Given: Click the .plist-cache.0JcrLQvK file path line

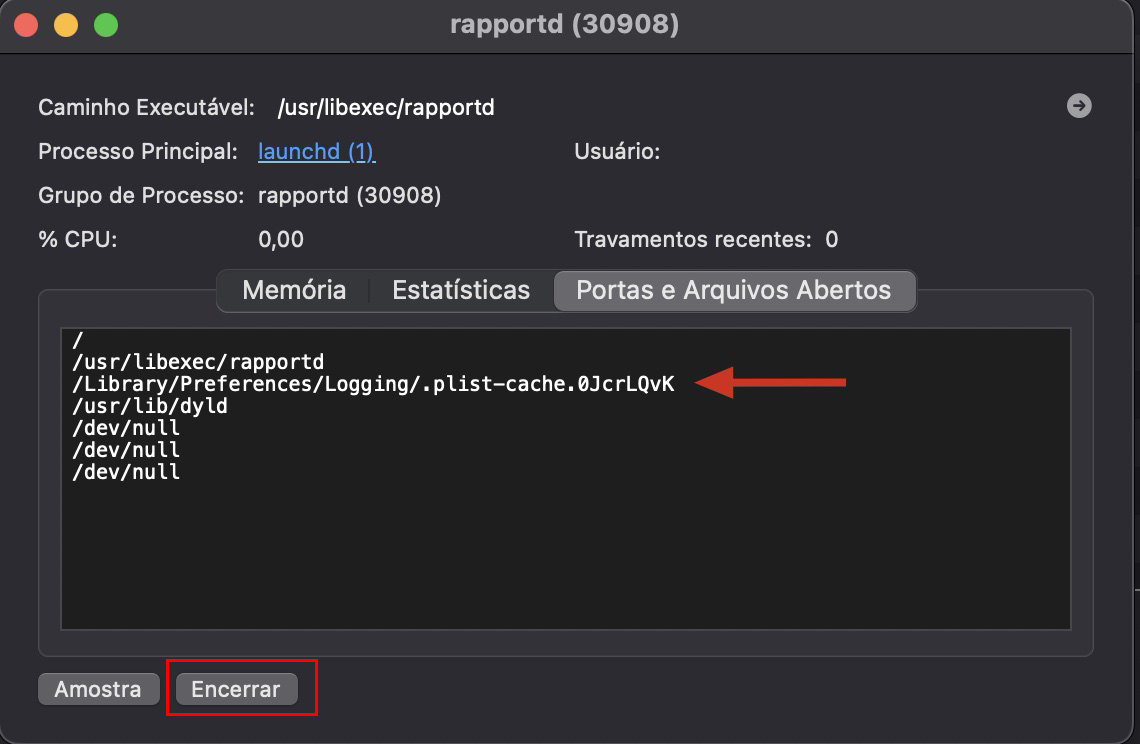Looking at the screenshot, I should 373,384.
